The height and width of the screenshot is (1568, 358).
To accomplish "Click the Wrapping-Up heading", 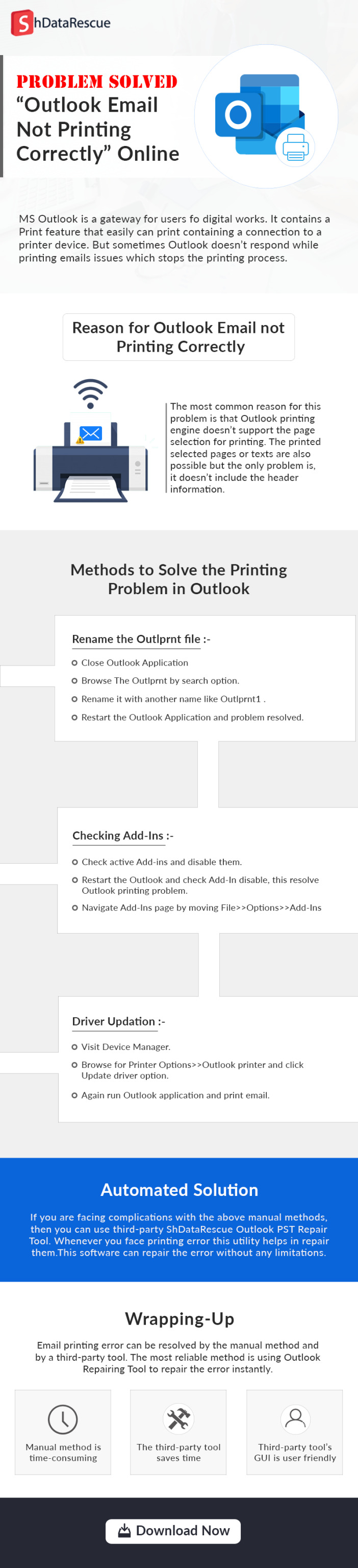I will click(180, 1318).
